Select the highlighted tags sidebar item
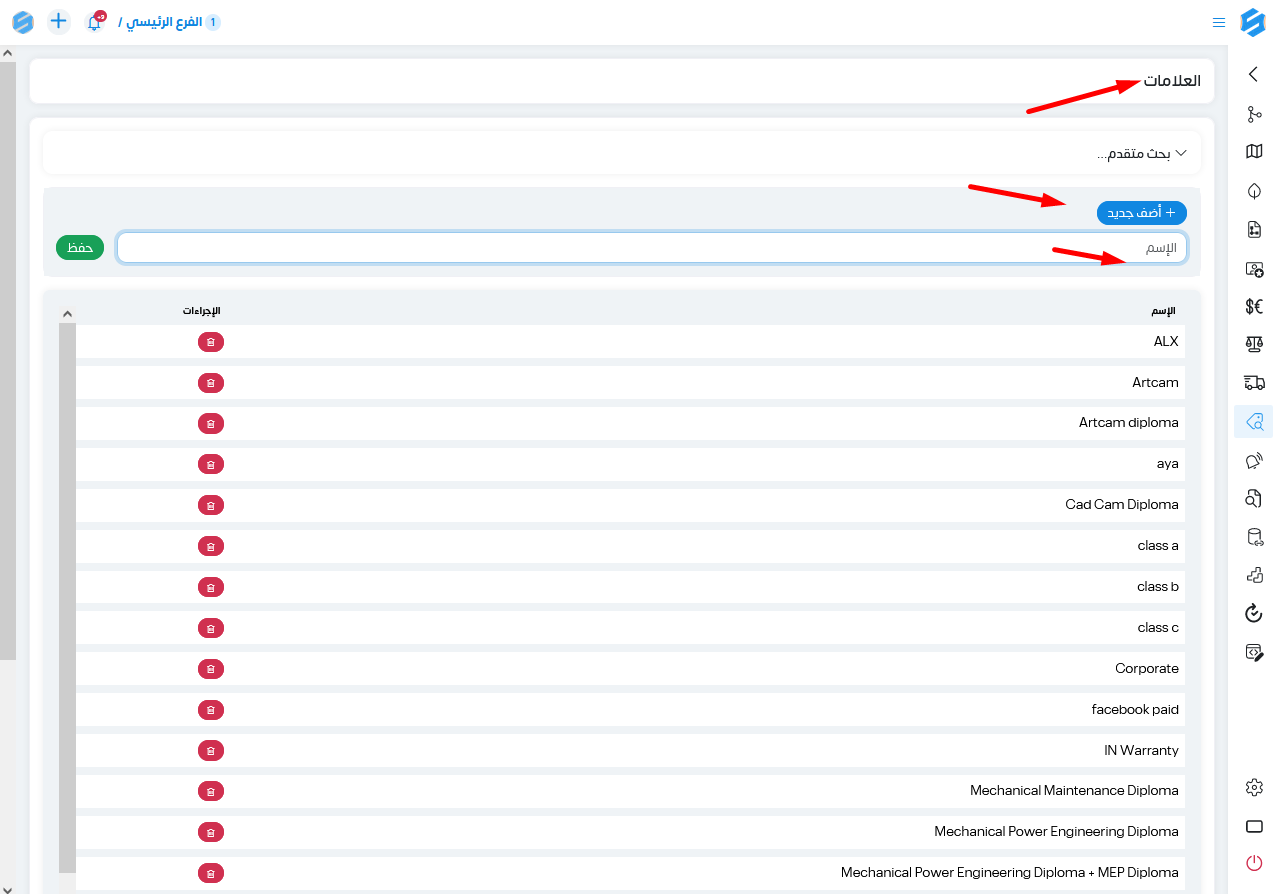Screen dimensions: 1278x894 [x=1254, y=422]
